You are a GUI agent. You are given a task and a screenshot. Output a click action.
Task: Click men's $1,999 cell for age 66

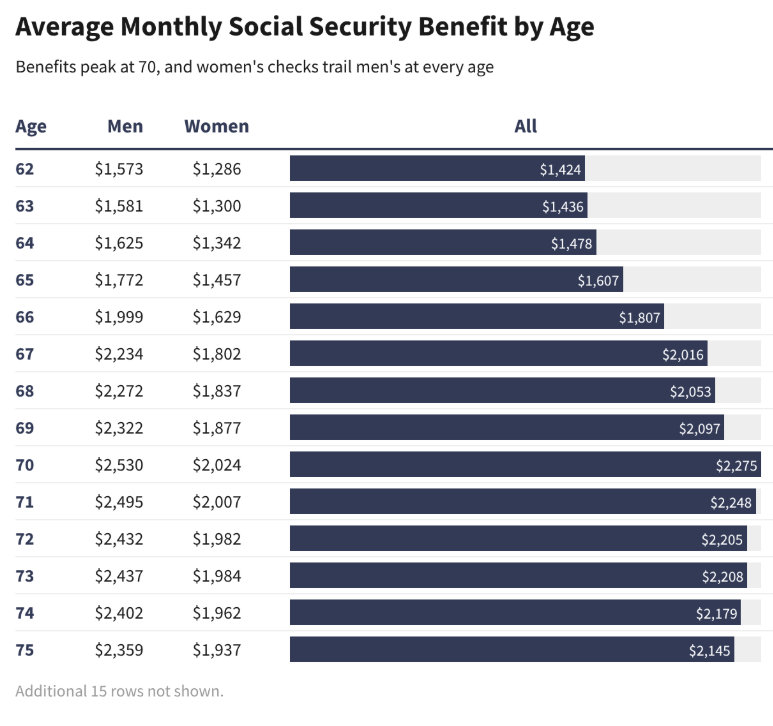click(119, 317)
